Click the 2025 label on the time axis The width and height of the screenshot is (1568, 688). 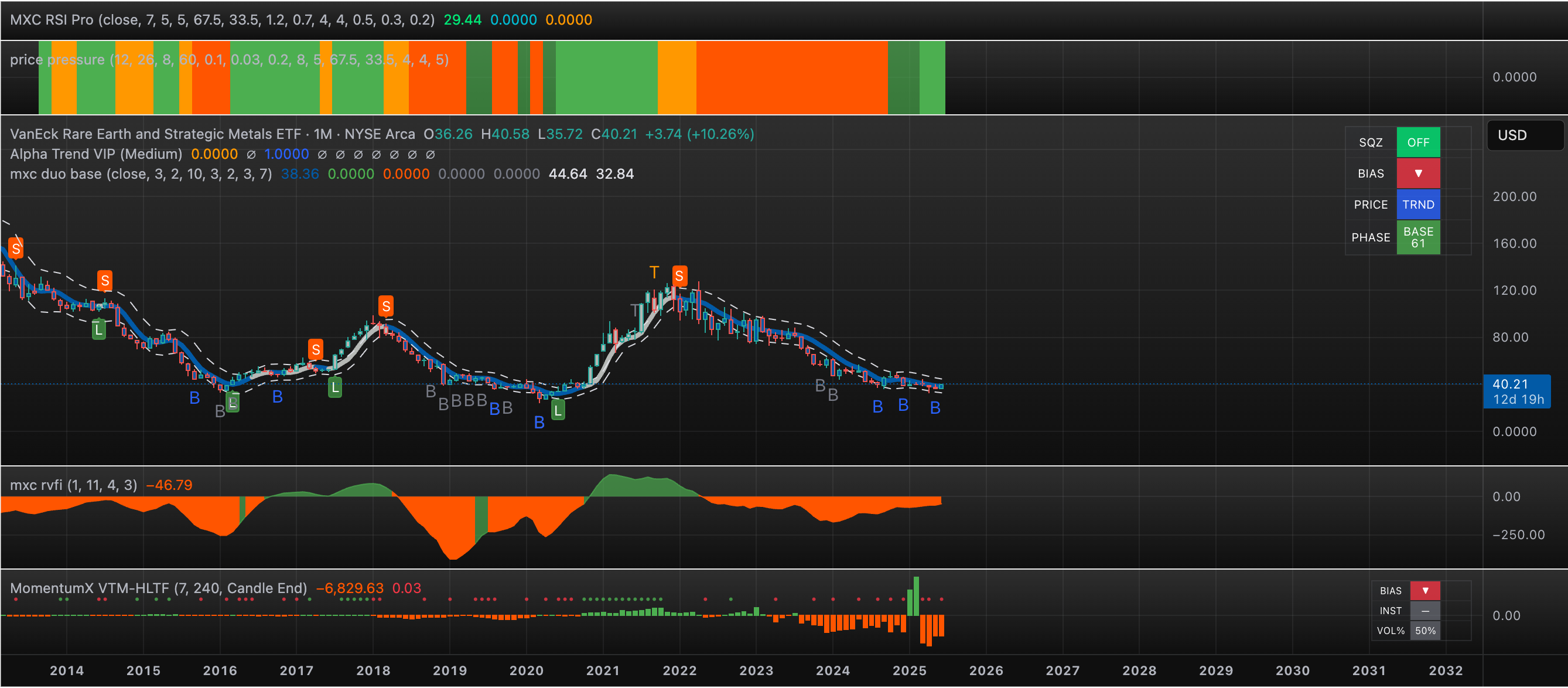click(909, 670)
